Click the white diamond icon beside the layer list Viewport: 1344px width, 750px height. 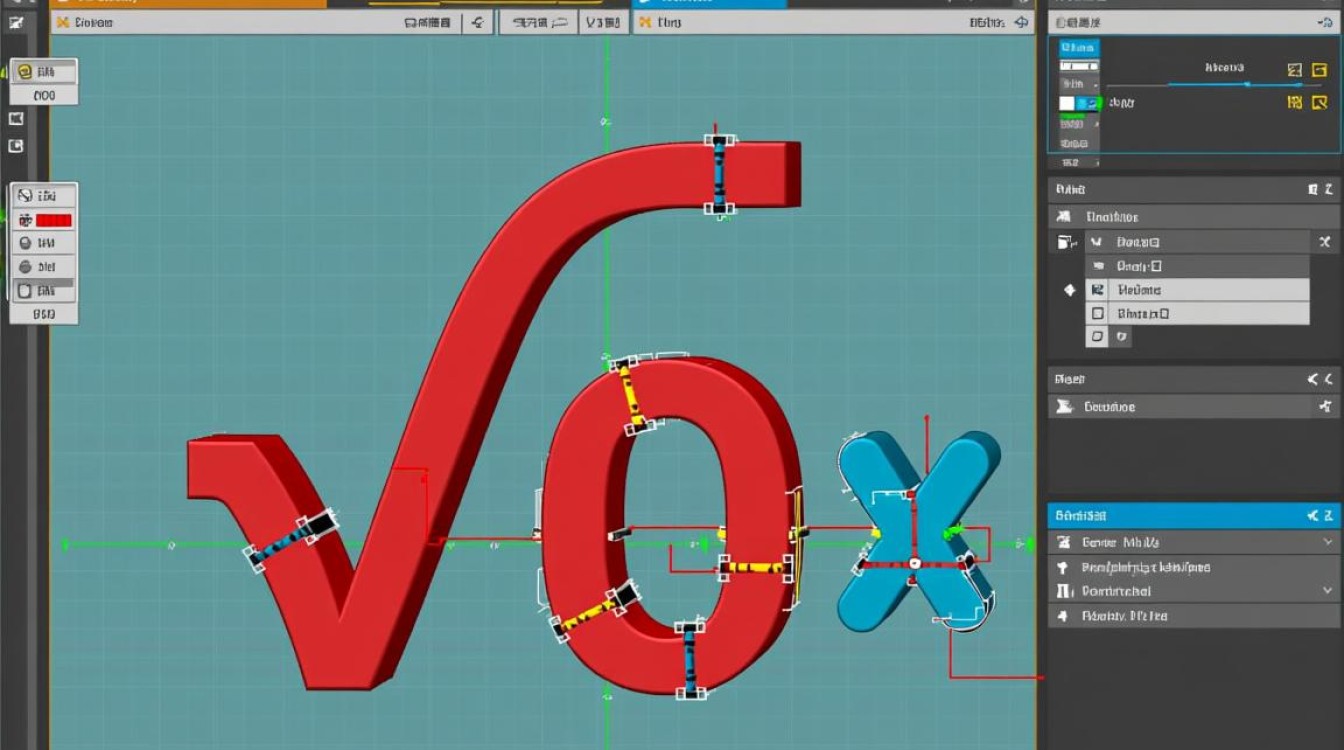pyautogui.click(x=1069, y=290)
